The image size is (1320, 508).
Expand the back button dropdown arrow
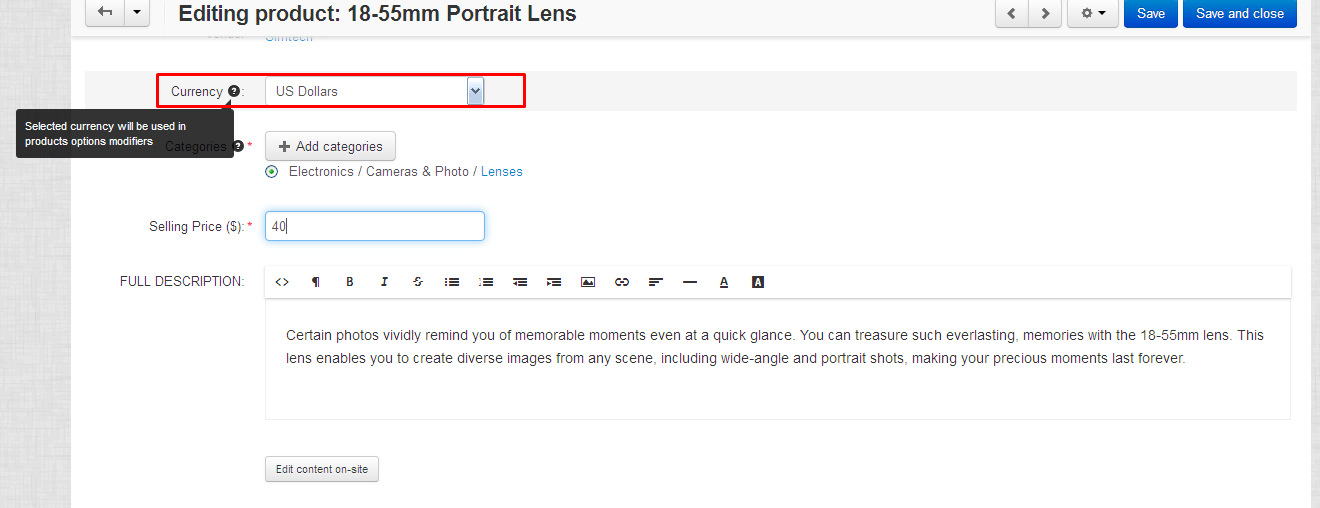pos(136,14)
